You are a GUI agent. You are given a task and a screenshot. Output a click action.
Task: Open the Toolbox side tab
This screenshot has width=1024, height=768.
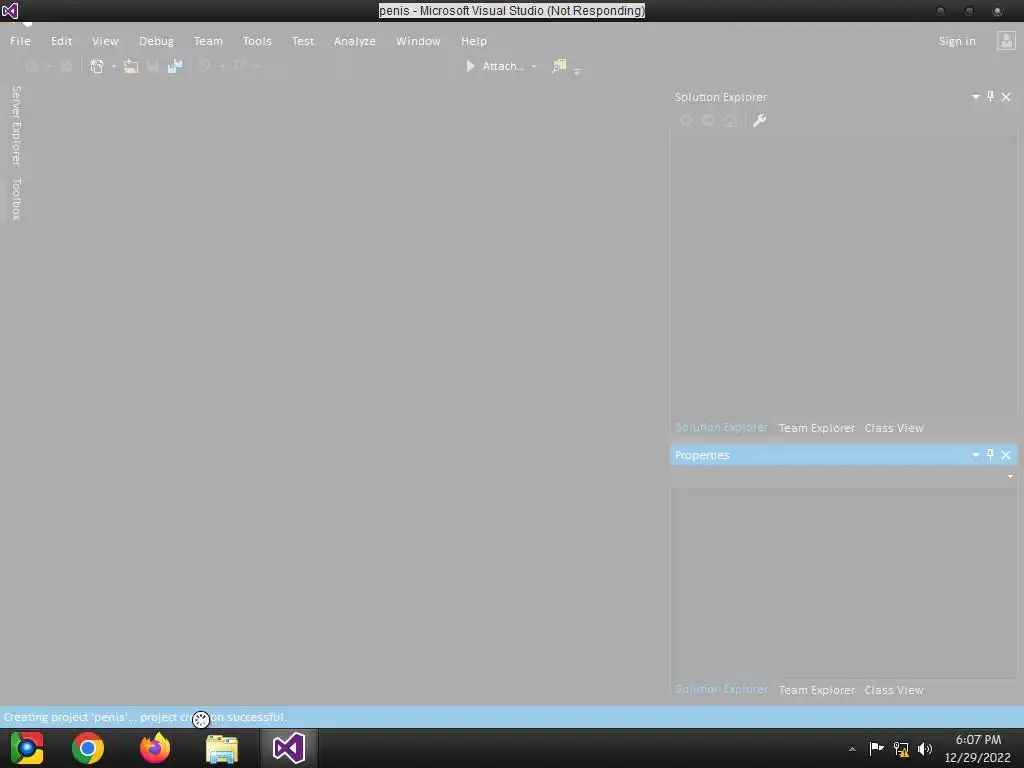tap(16, 199)
